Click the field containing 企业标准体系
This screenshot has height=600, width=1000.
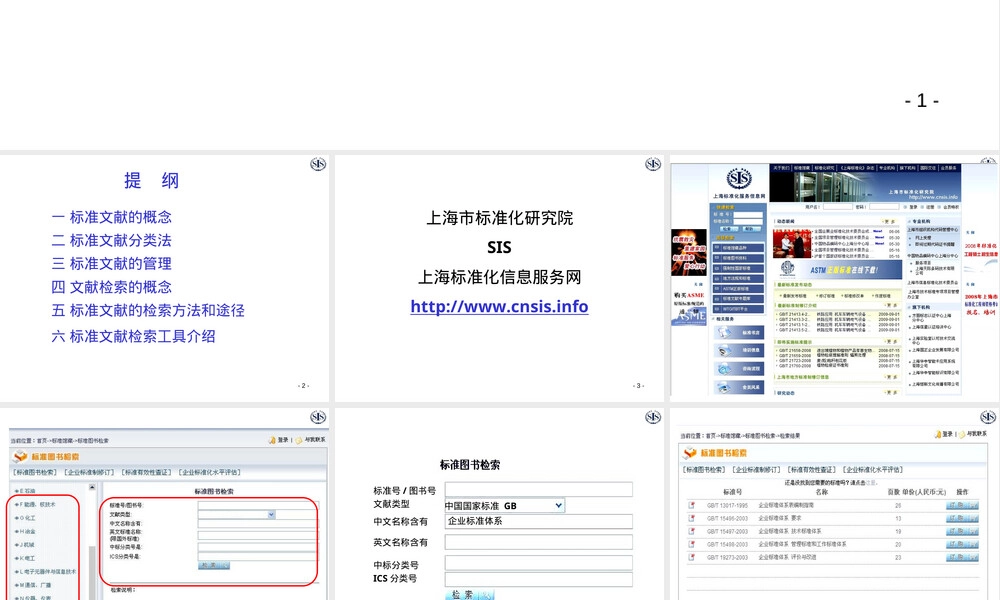point(538,521)
